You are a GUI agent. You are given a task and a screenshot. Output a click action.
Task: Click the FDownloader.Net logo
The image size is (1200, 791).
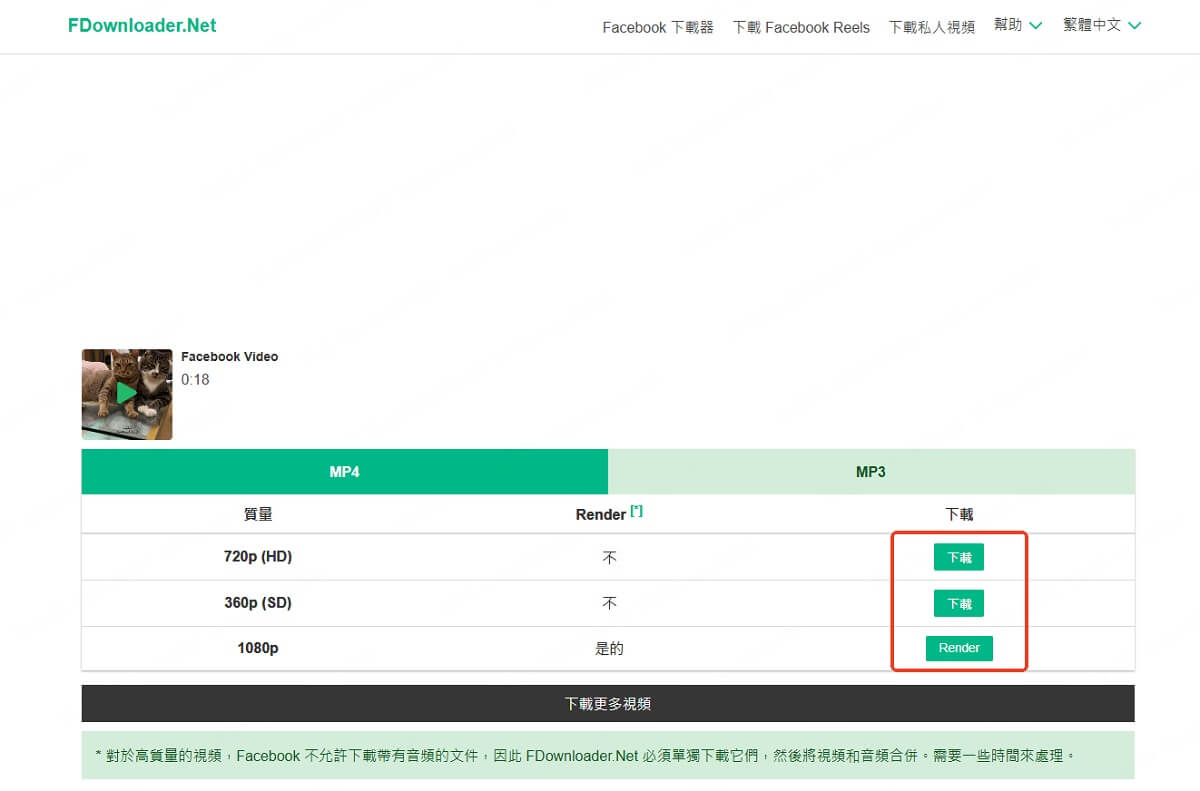(141, 24)
